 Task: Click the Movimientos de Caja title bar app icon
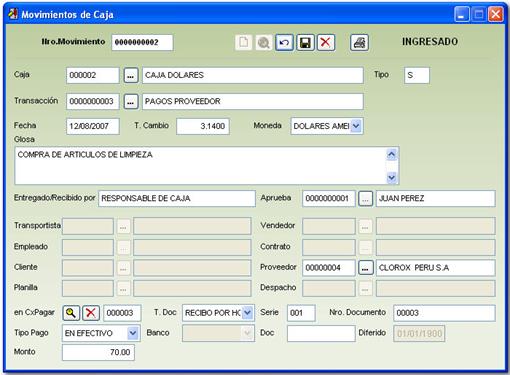(13, 14)
